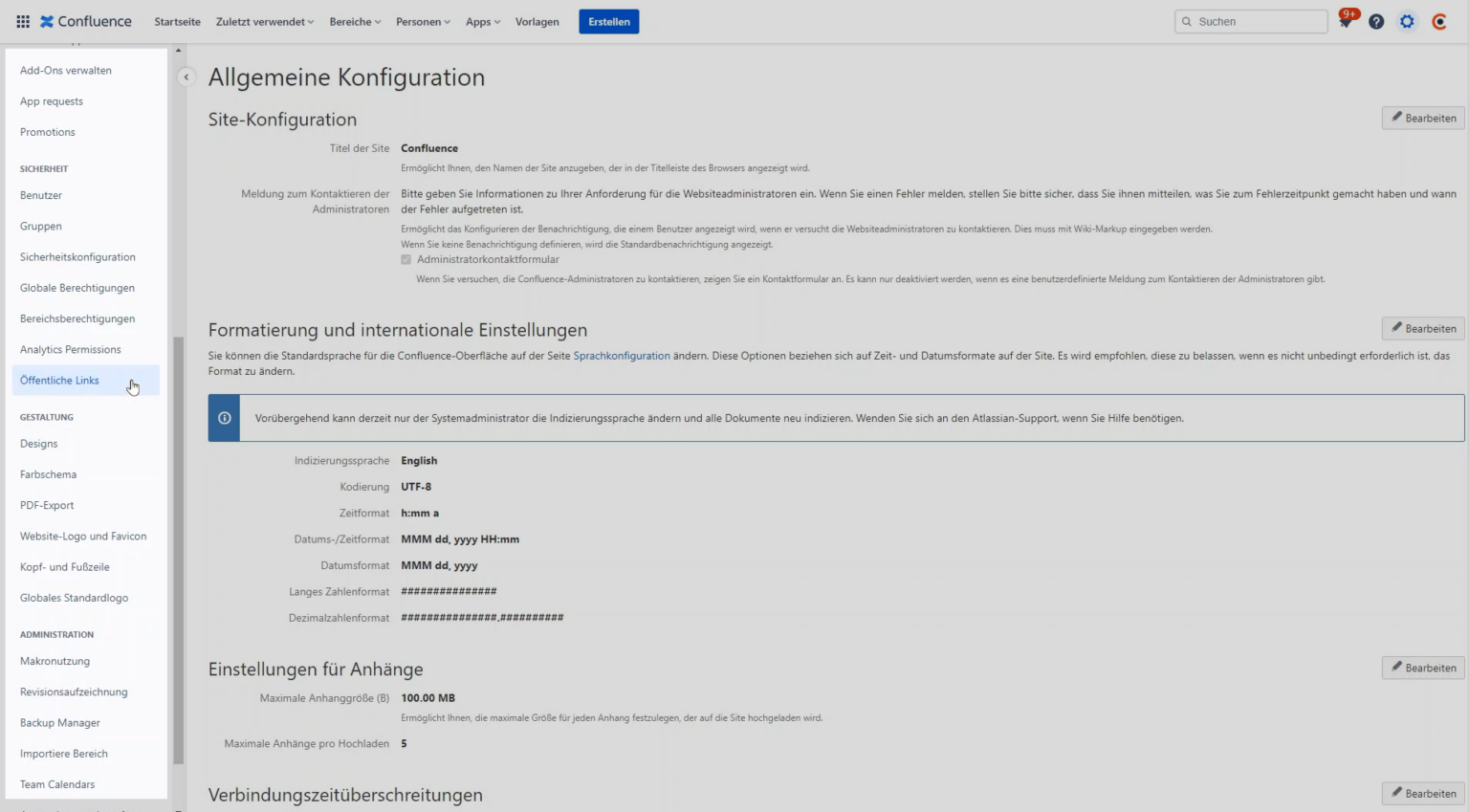The image size is (1469, 812).
Task: Select Backup Manager in the sidebar
Action: point(59,722)
